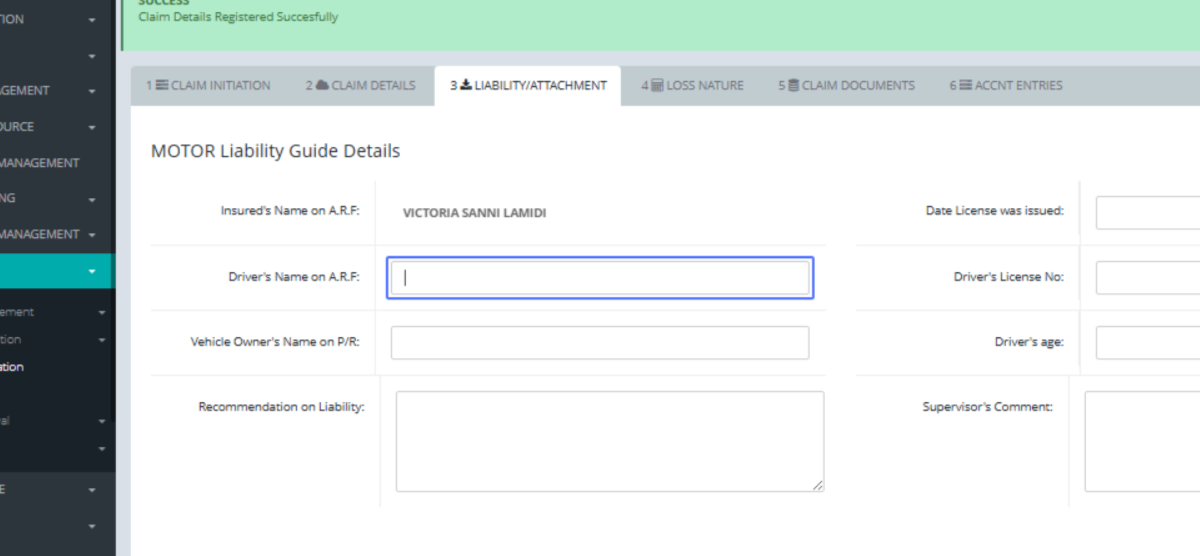Click the cloud icon on Claim Details

322,86
